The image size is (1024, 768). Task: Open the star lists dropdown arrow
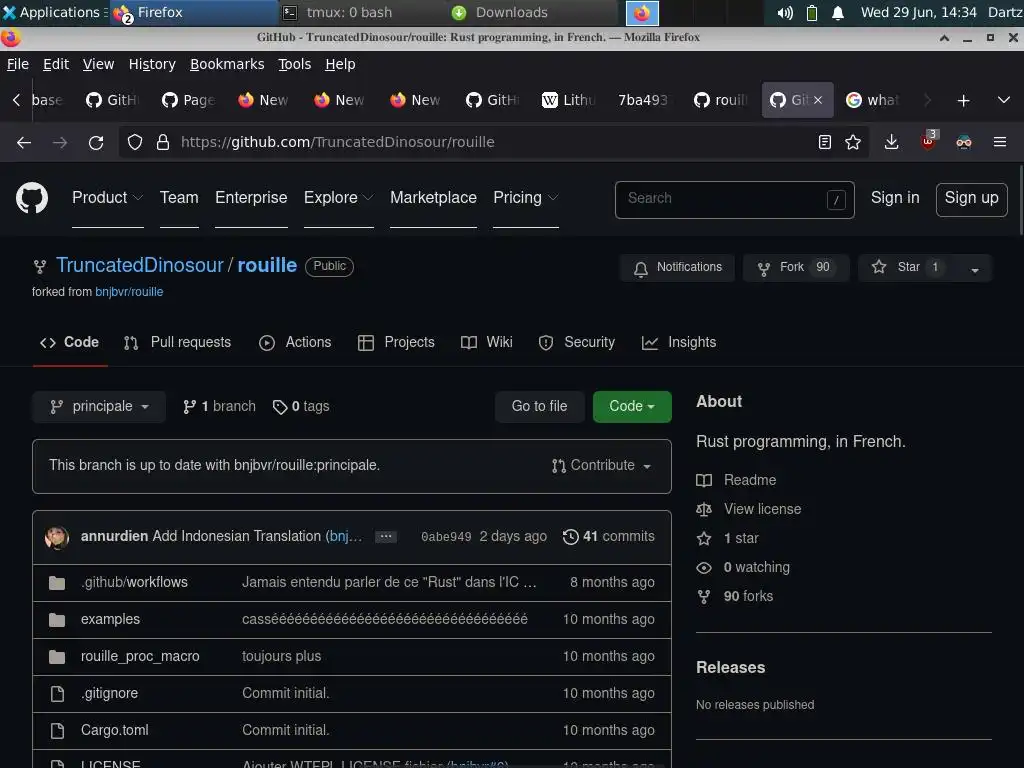pos(975,268)
